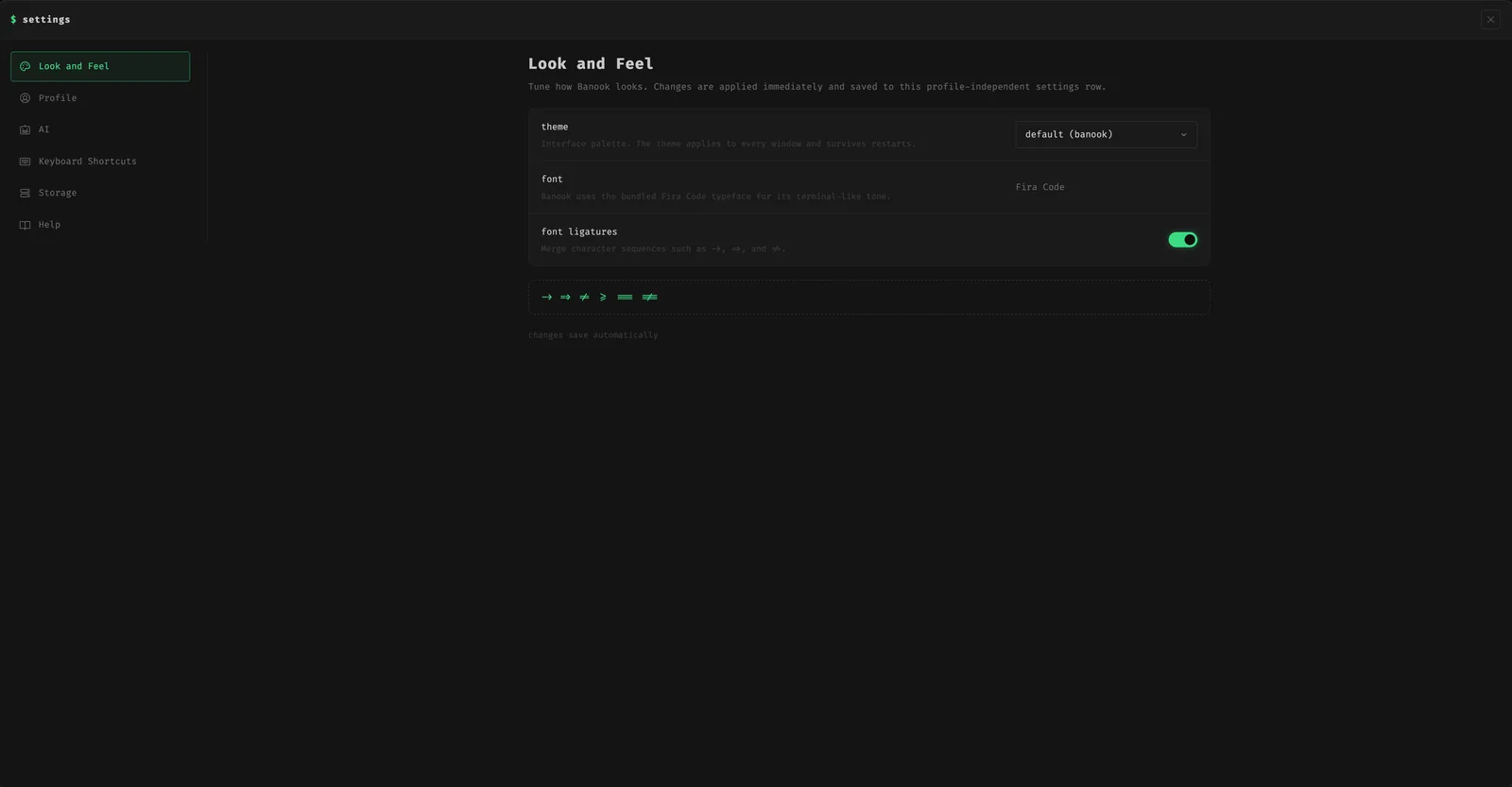
Task: Open the Look and Feel section
Action: coord(100,66)
